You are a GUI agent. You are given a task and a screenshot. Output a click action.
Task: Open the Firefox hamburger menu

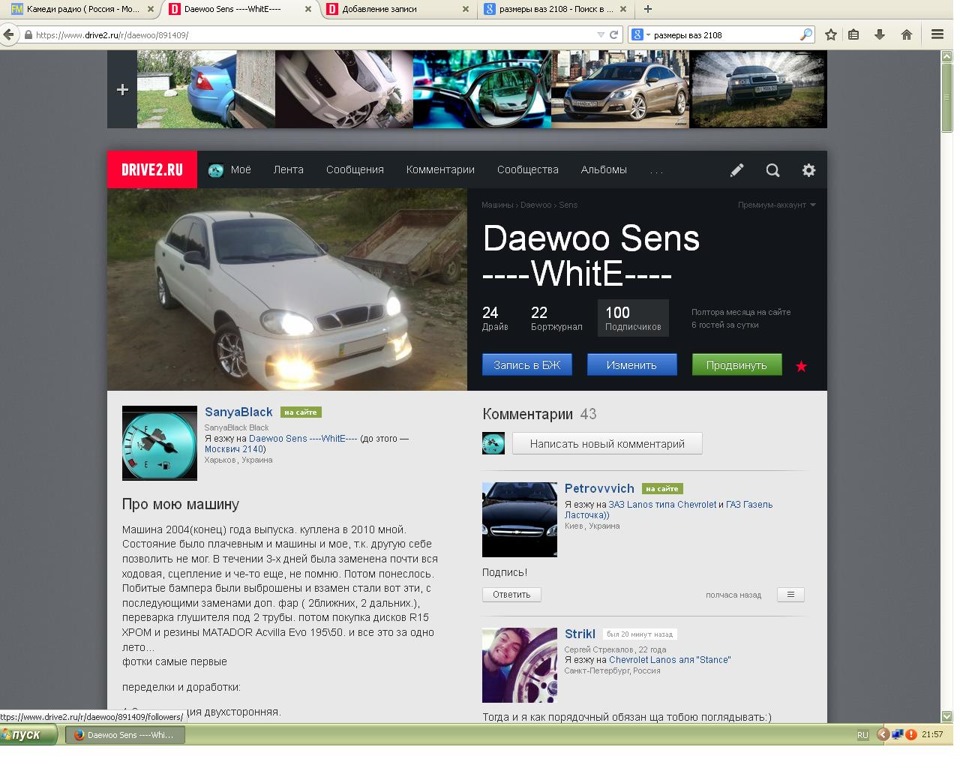point(937,35)
